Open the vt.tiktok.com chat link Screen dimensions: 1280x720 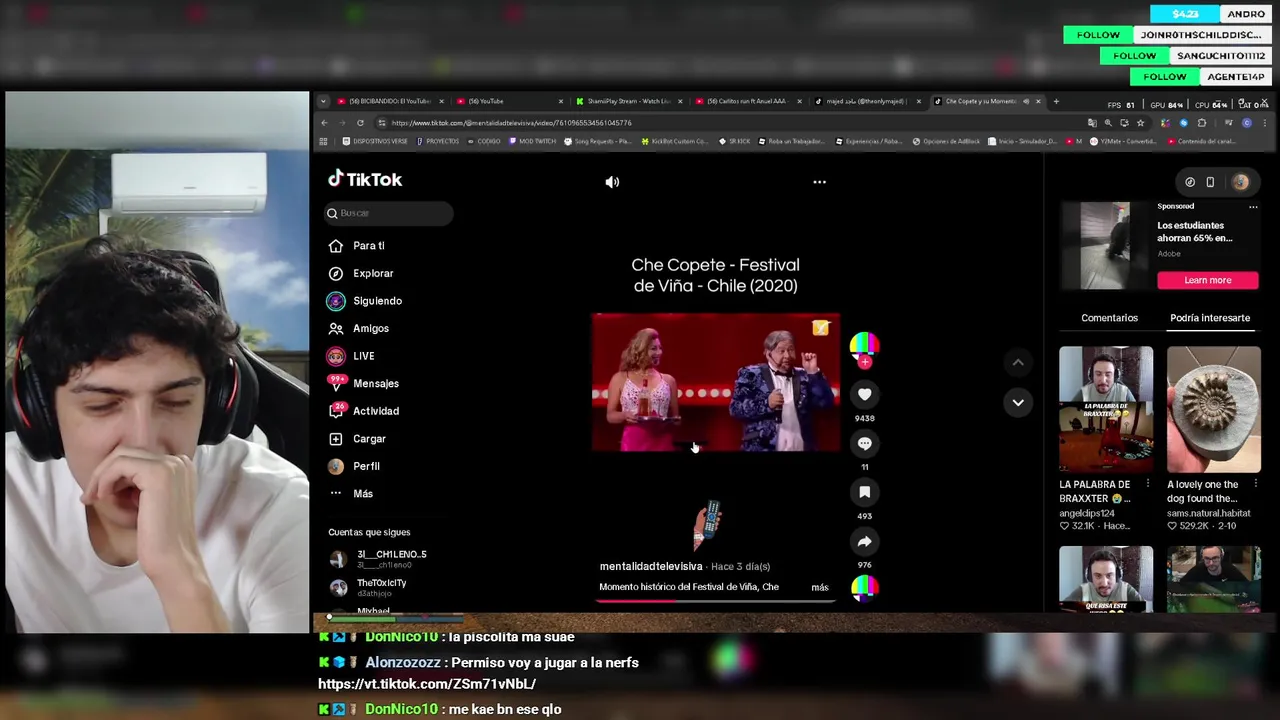click(427, 684)
